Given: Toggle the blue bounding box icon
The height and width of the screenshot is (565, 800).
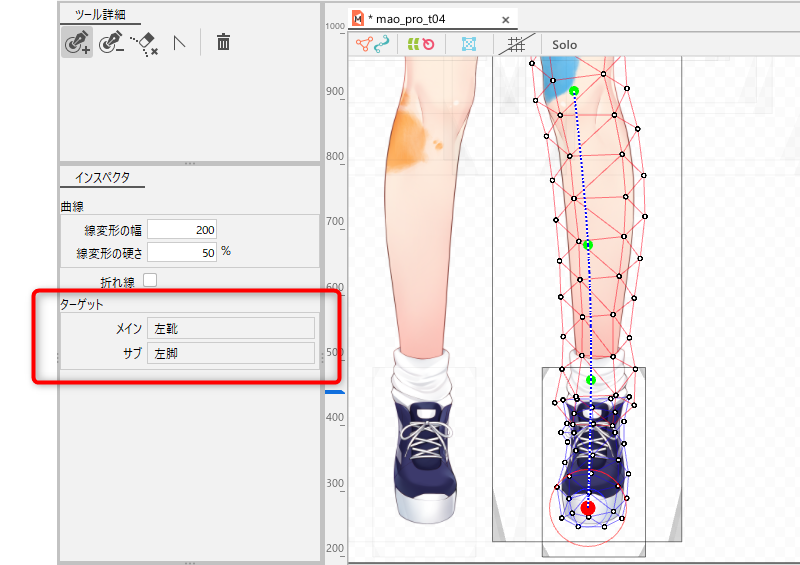Looking at the screenshot, I should (x=468, y=45).
